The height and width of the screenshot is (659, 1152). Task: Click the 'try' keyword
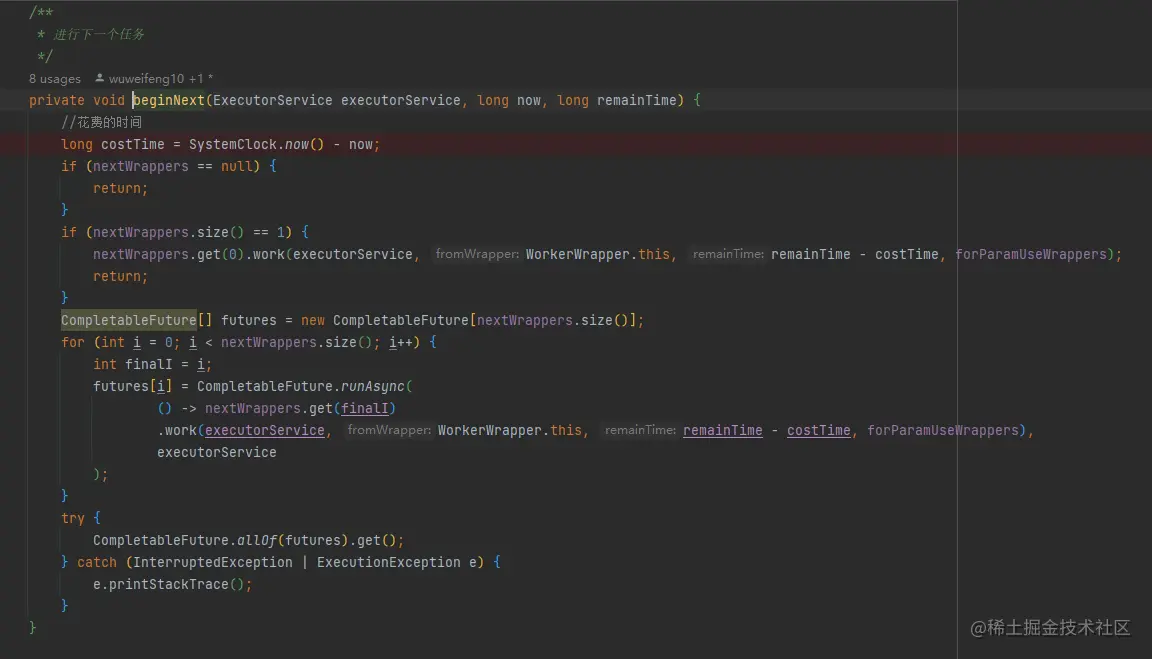click(x=73, y=519)
